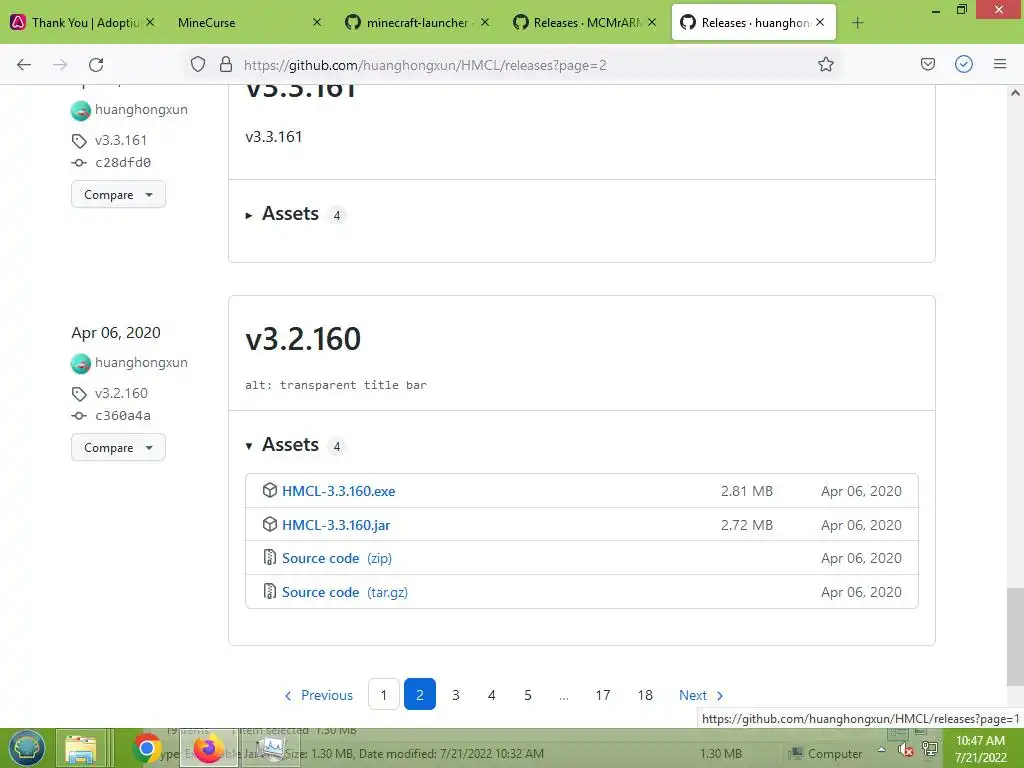Image resolution: width=1024 pixels, height=768 pixels.
Task: Click package icon for HMCL-3.3.160.exe
Action: [270, 490]
